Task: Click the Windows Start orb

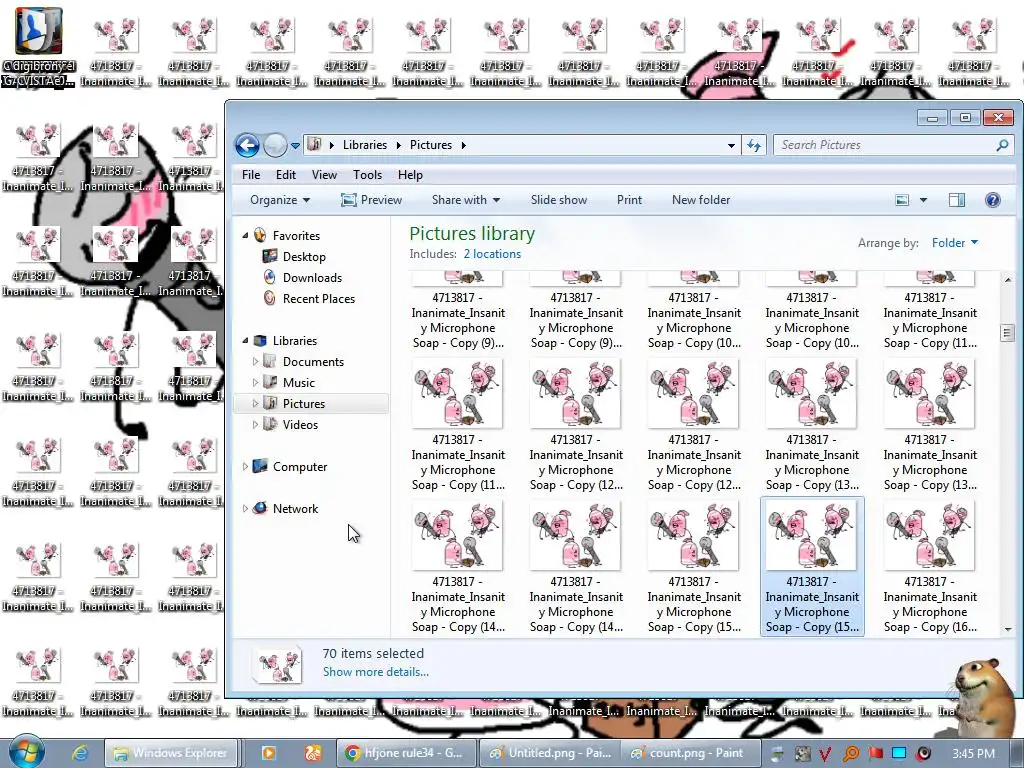Action: [26, 751]
